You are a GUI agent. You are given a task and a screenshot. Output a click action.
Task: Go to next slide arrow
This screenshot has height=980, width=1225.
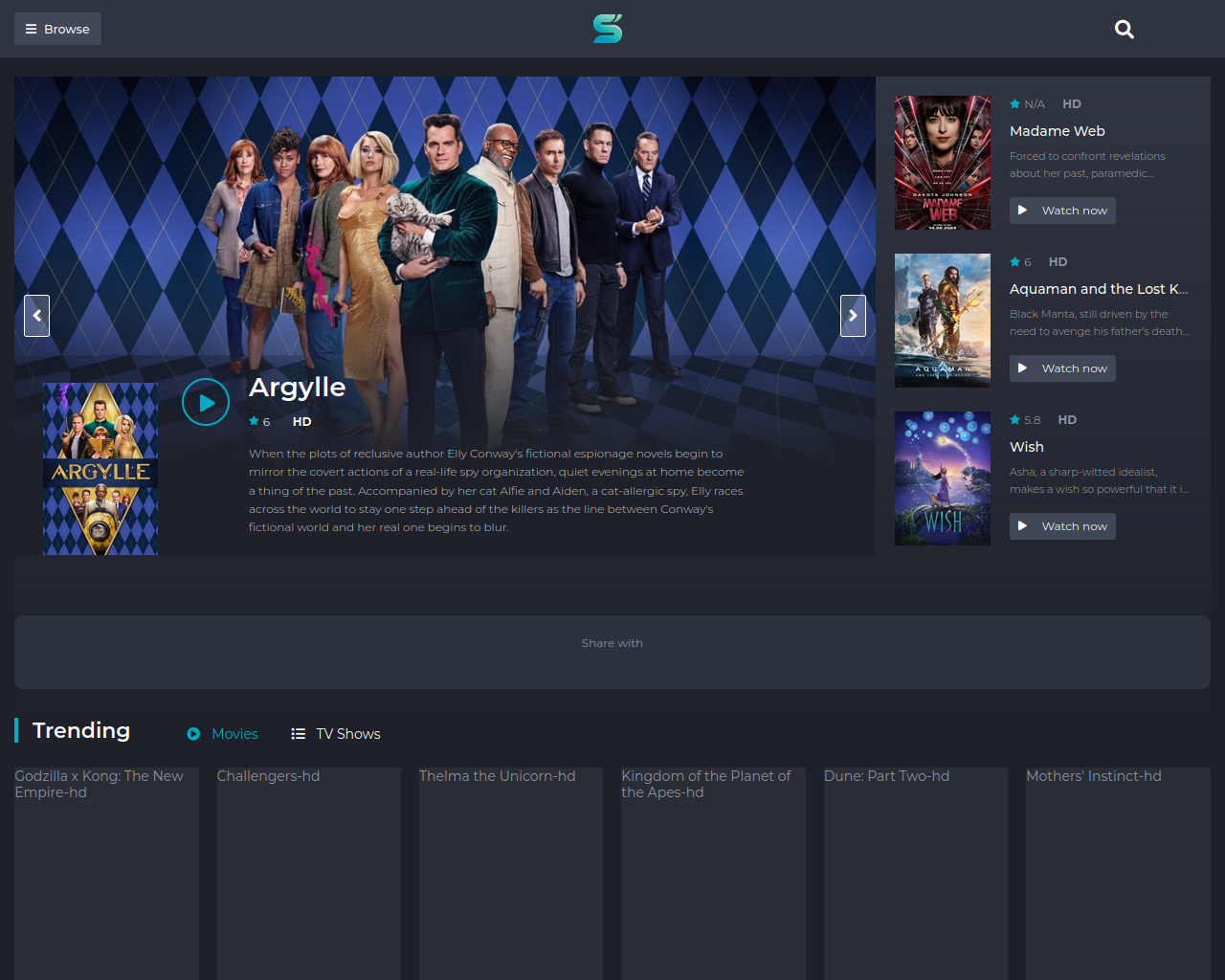pos(853,316)
